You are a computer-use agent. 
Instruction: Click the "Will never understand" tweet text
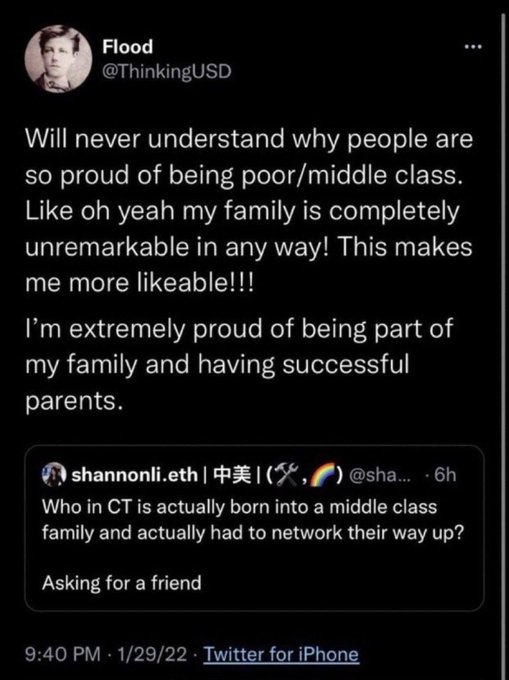pos(249,211)
